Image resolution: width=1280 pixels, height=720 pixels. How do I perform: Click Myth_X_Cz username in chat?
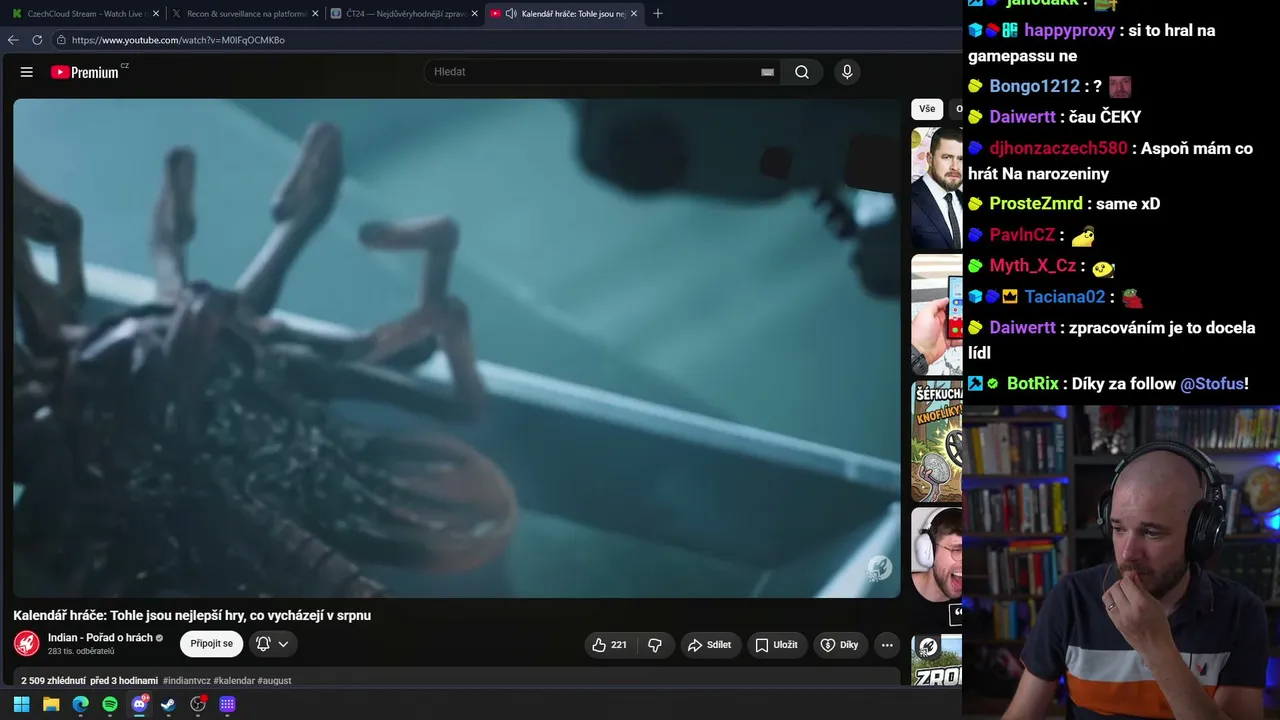[1033, 266]
